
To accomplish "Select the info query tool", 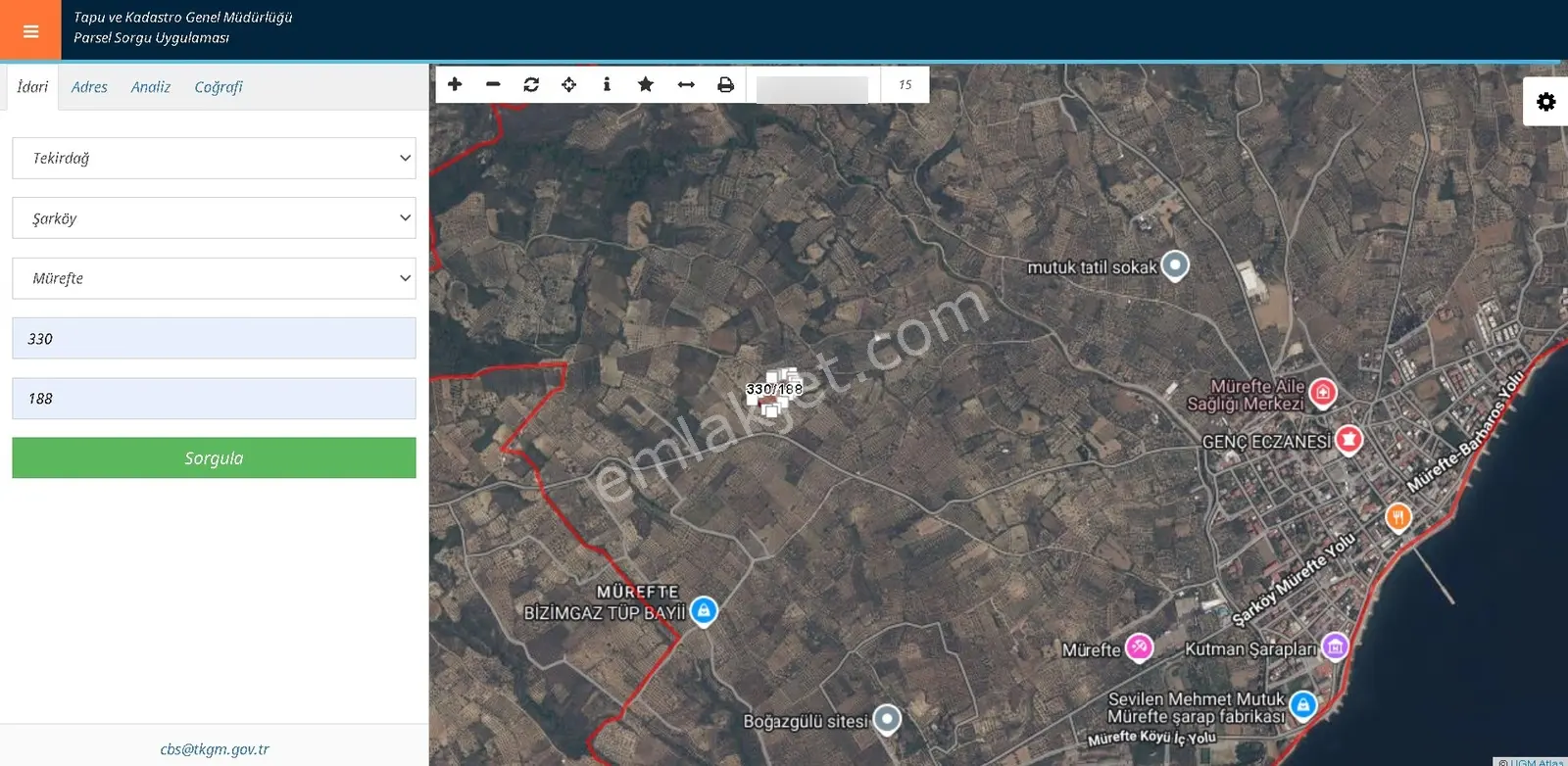I will 607,84.
